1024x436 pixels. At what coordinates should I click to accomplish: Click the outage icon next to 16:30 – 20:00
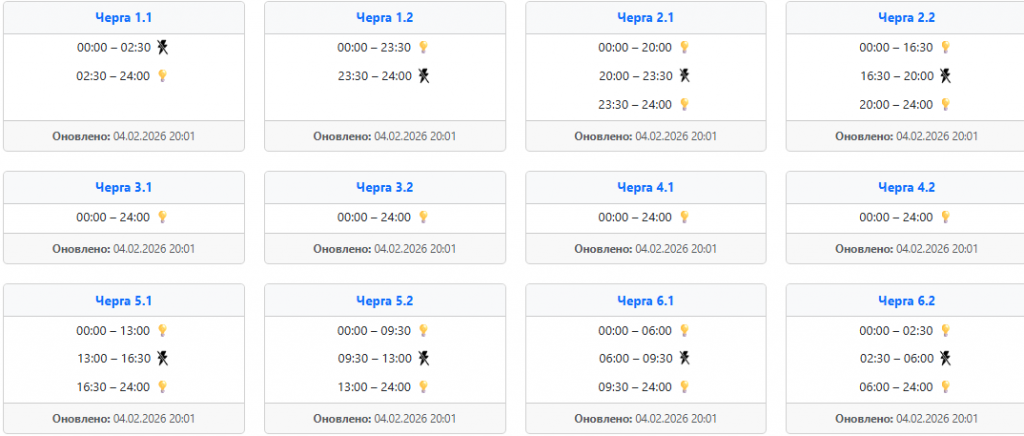click(x=945, y=75)
